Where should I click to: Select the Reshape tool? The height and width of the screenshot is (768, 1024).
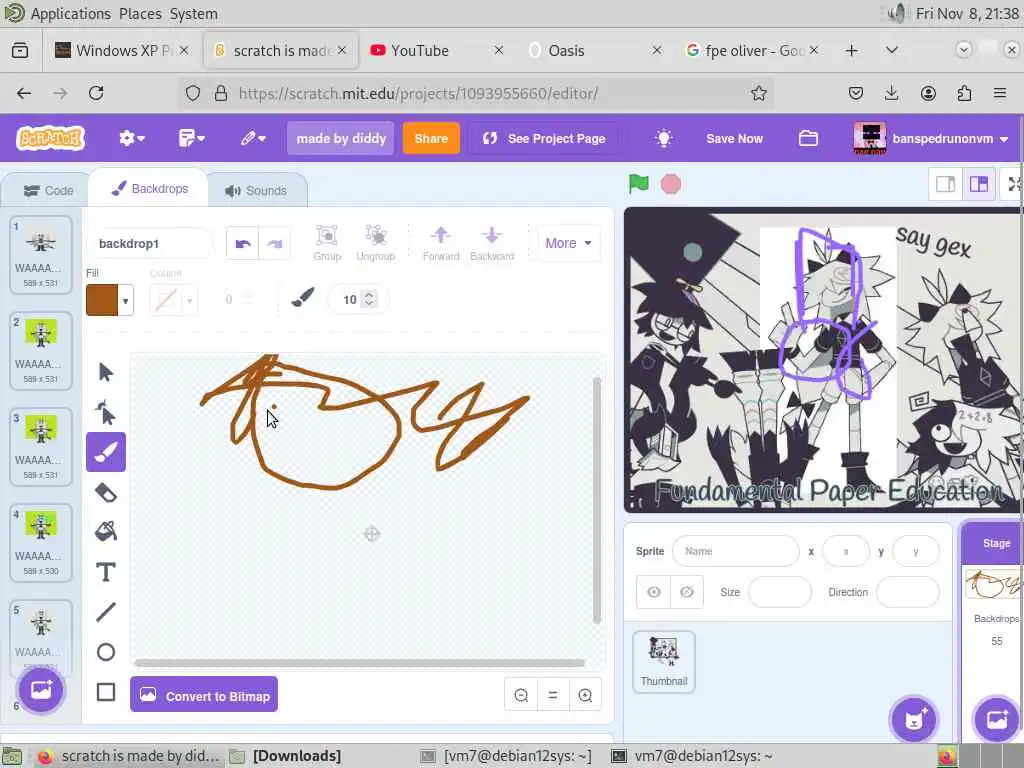[x=106, y=413]
